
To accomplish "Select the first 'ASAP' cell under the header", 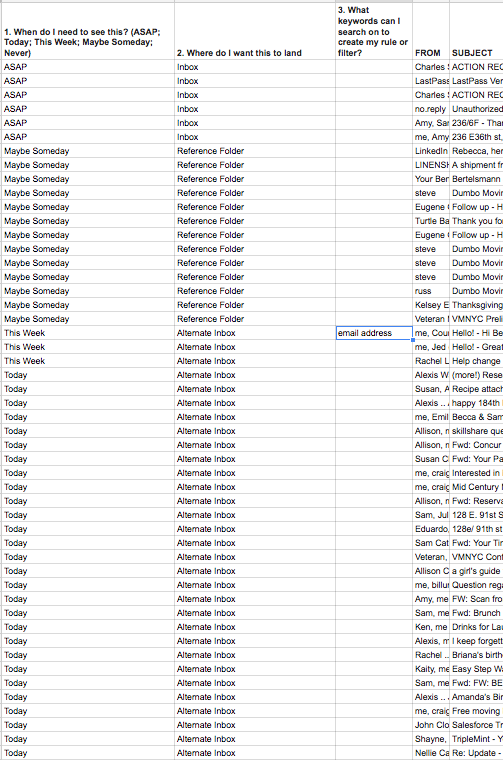I will tap(88, 67).
